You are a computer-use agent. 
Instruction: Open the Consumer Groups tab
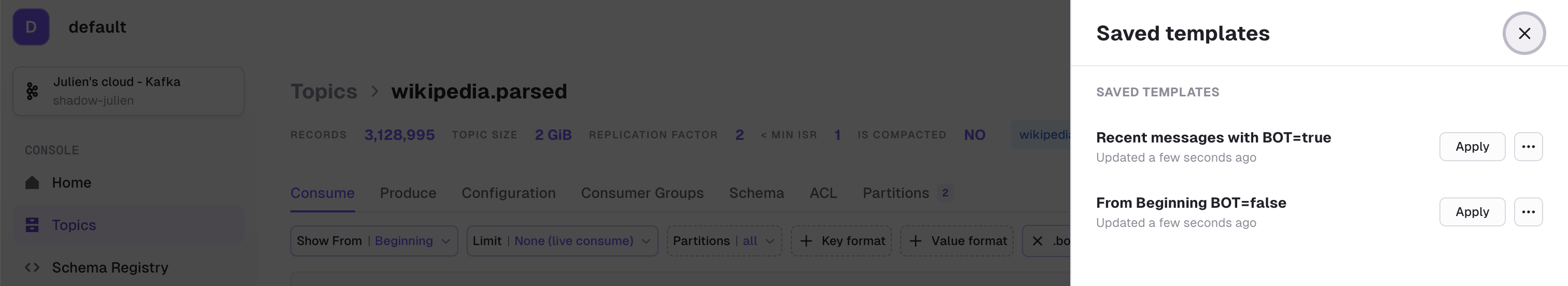(x=642, y=193)
